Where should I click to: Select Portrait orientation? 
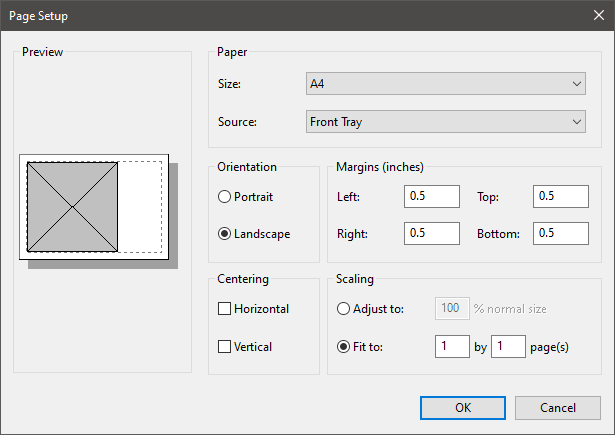click(225, 197)
